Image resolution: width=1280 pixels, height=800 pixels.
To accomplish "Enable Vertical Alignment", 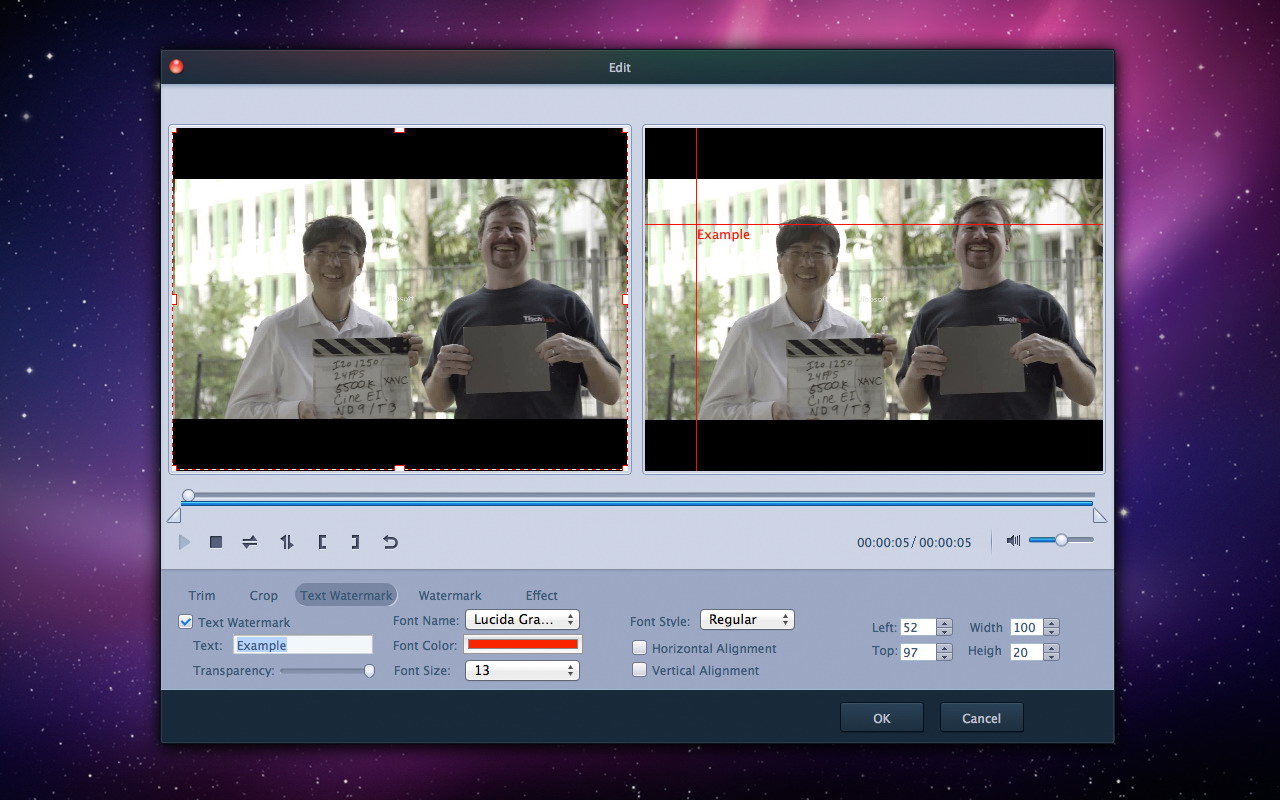I will pyautogui.click(x=638, y=670).
